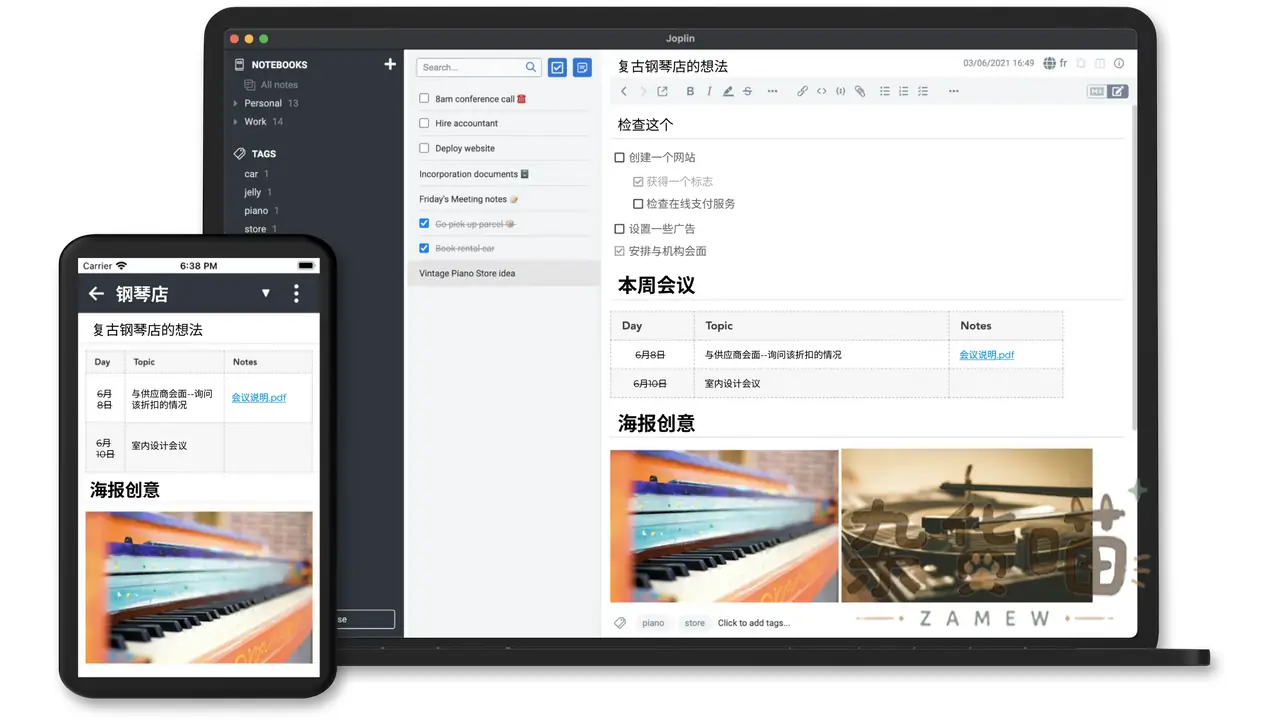Click the piano keyboard image in the desktop note

724,525
